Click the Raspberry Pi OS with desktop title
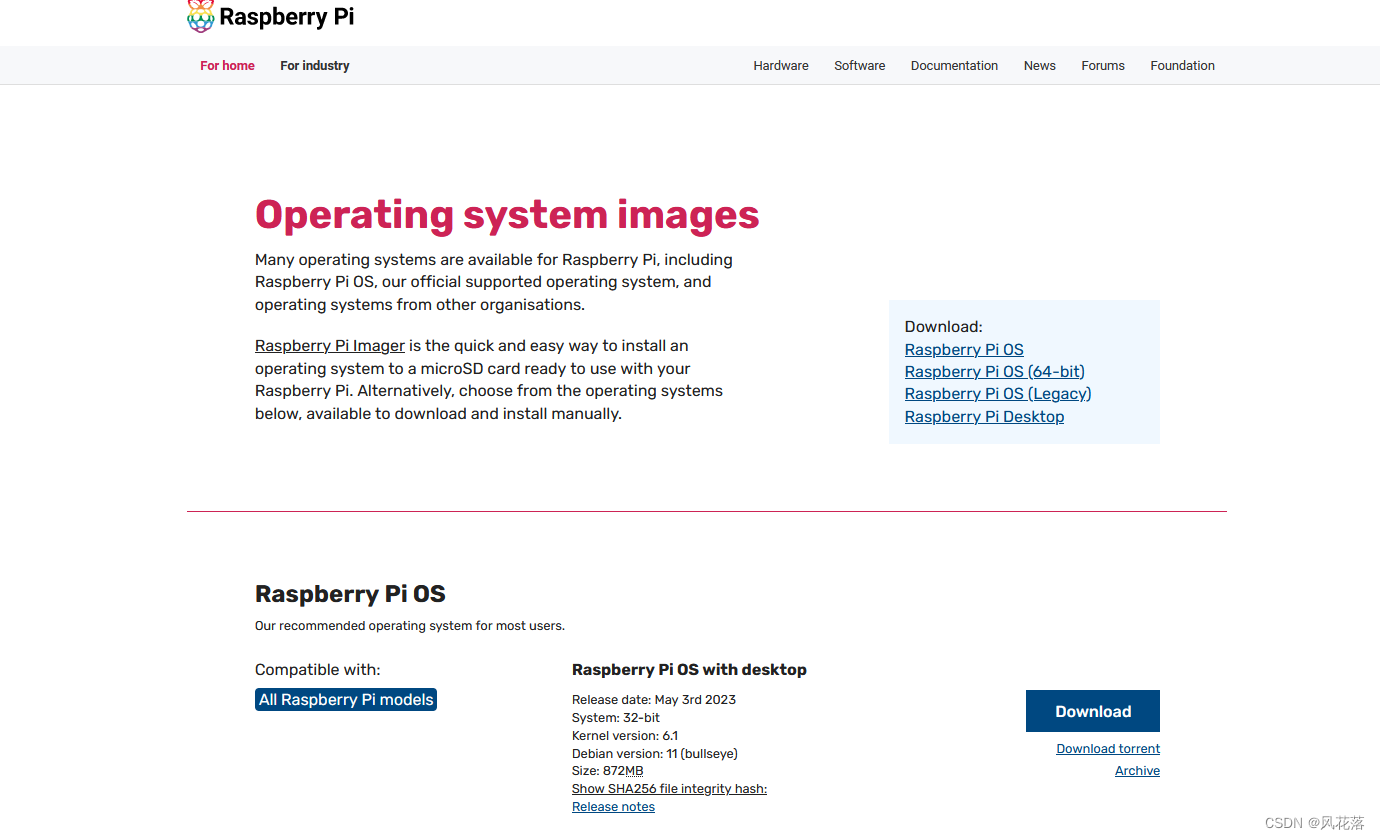The width and height of the screenshot is (1380, 840). (689, 670)
